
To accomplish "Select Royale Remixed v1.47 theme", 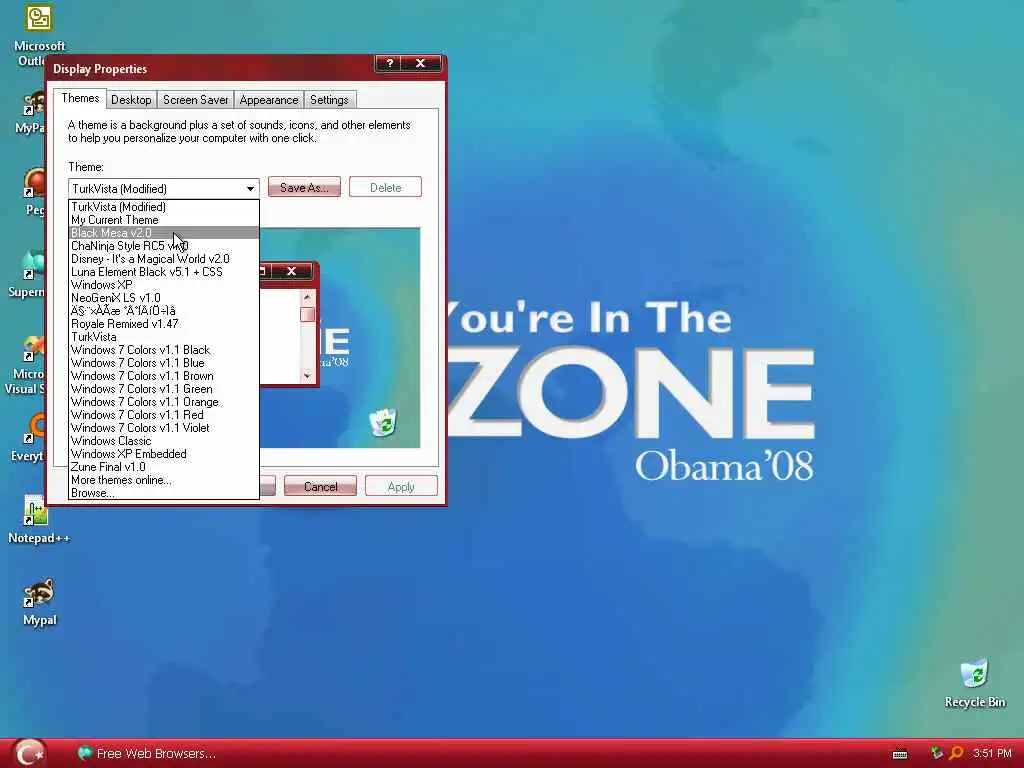I will click(x=164, y=324).
